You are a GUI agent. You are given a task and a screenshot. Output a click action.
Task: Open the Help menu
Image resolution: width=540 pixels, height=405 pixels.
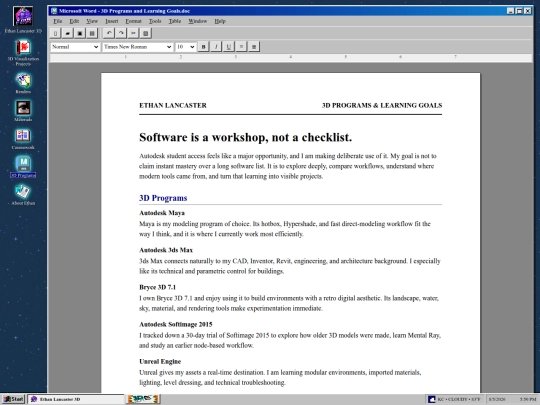[220, 21]
